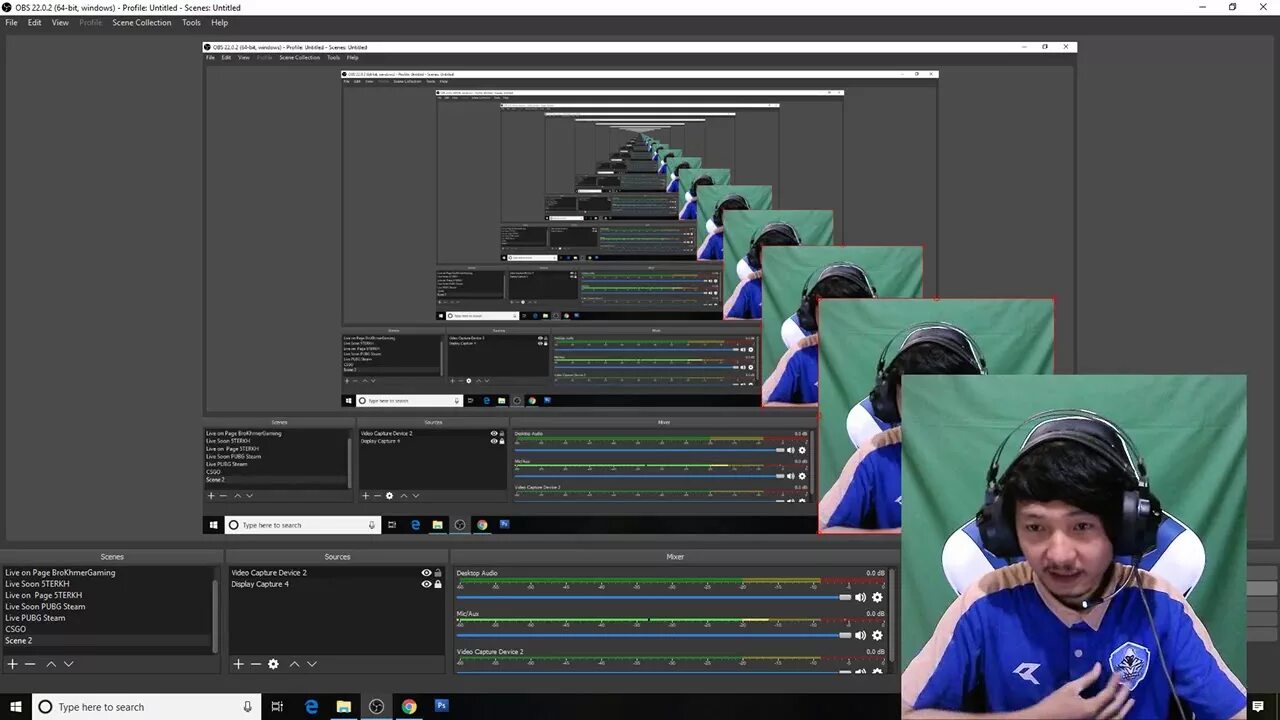
Task: Open the Windows Start menu
Action: point(16,707)
